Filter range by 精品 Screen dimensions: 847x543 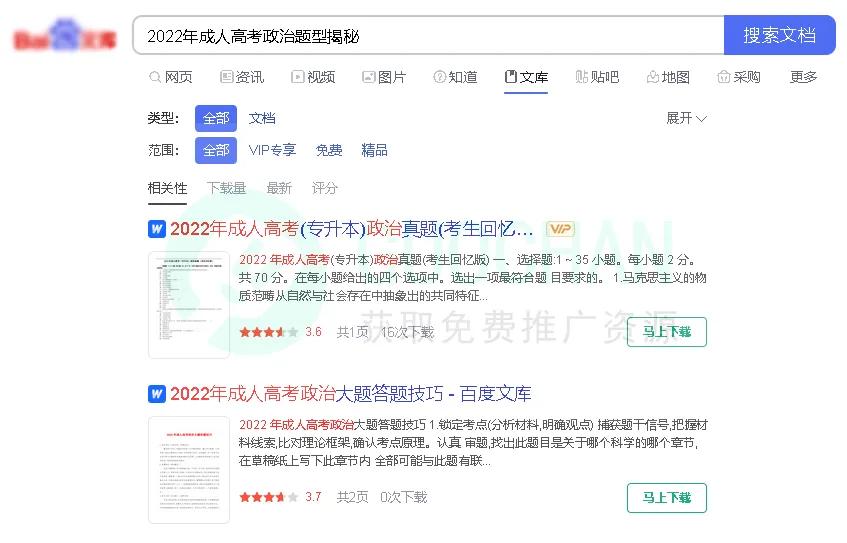pos(374,150)
